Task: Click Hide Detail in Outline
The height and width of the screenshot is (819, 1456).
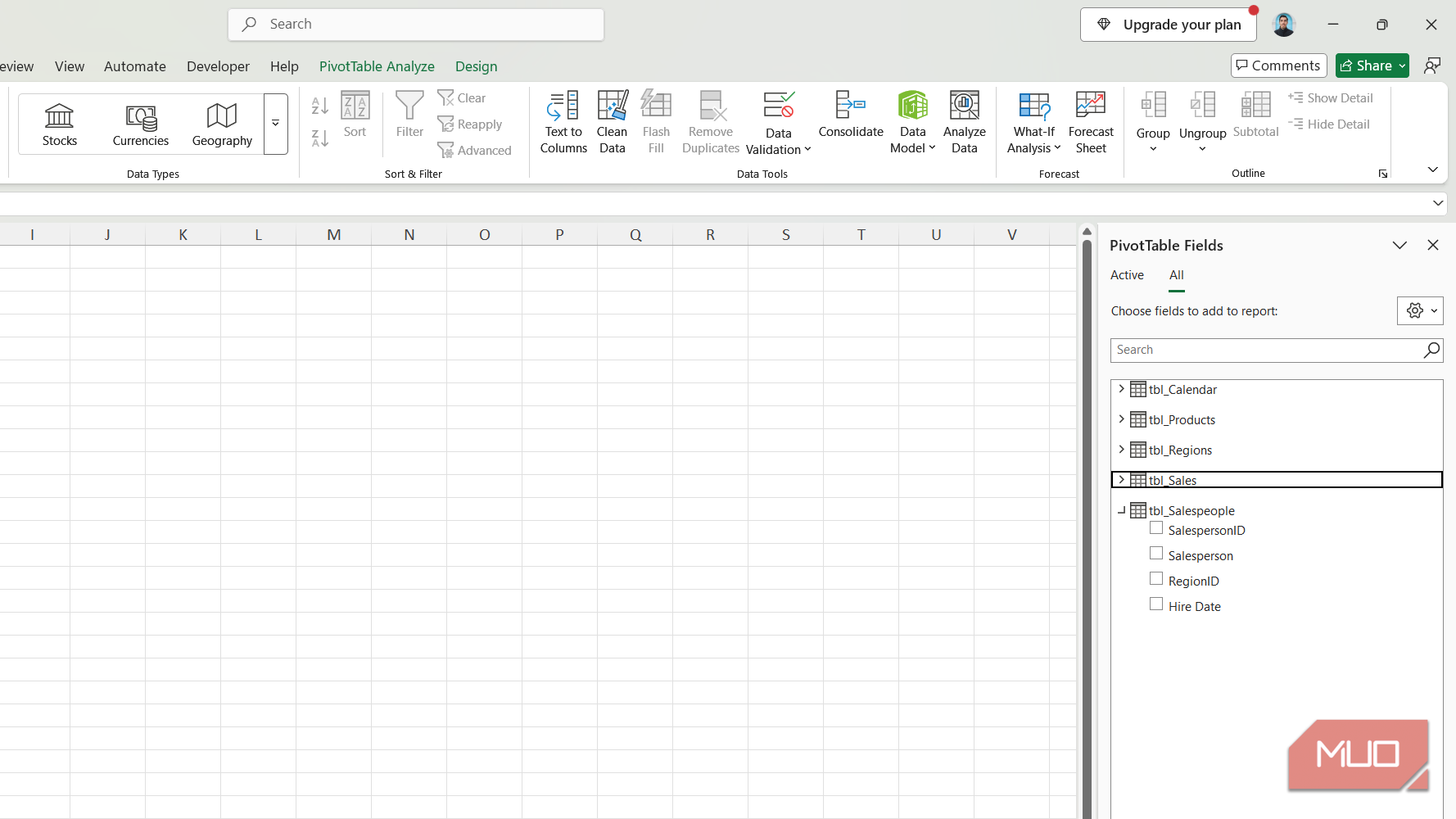Action: coord(1328,124)
